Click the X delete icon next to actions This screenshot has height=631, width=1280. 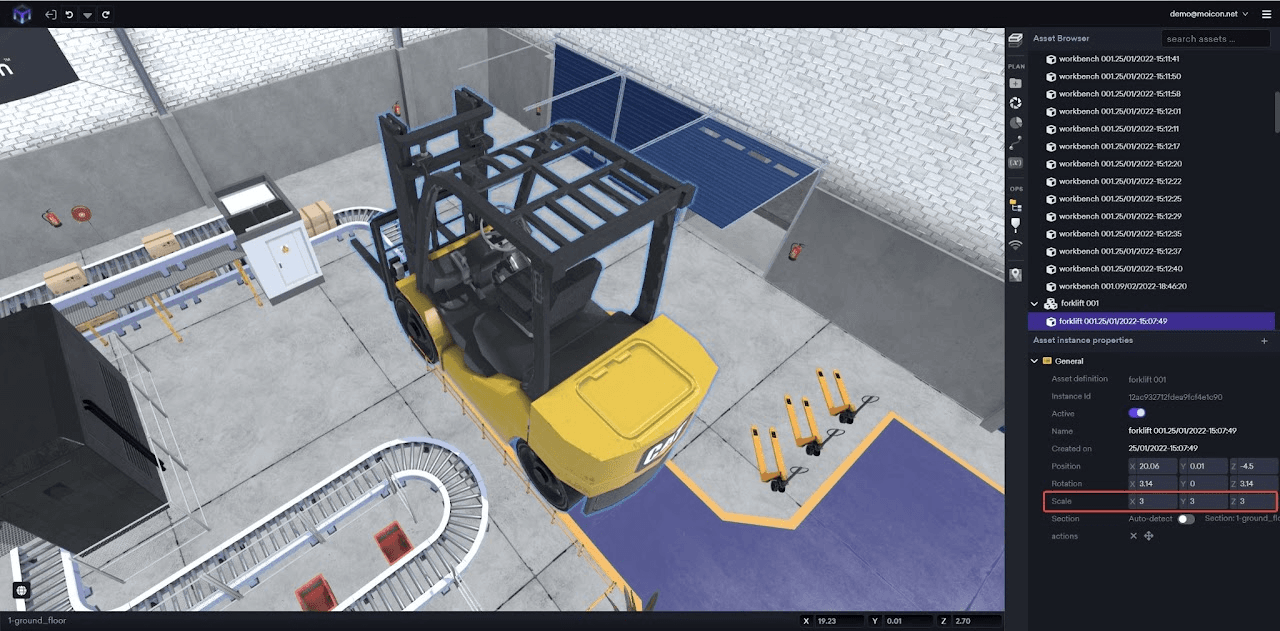click(1133, 536)
